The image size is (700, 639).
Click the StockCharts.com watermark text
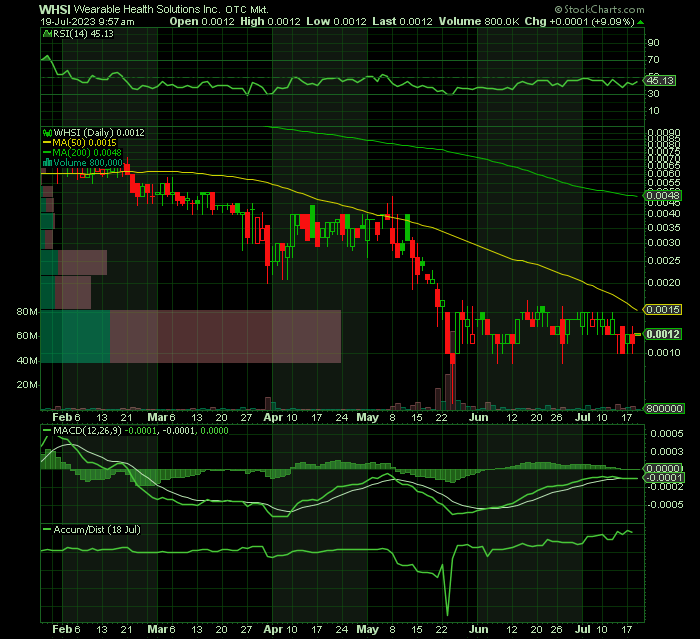tap(600, 9)
